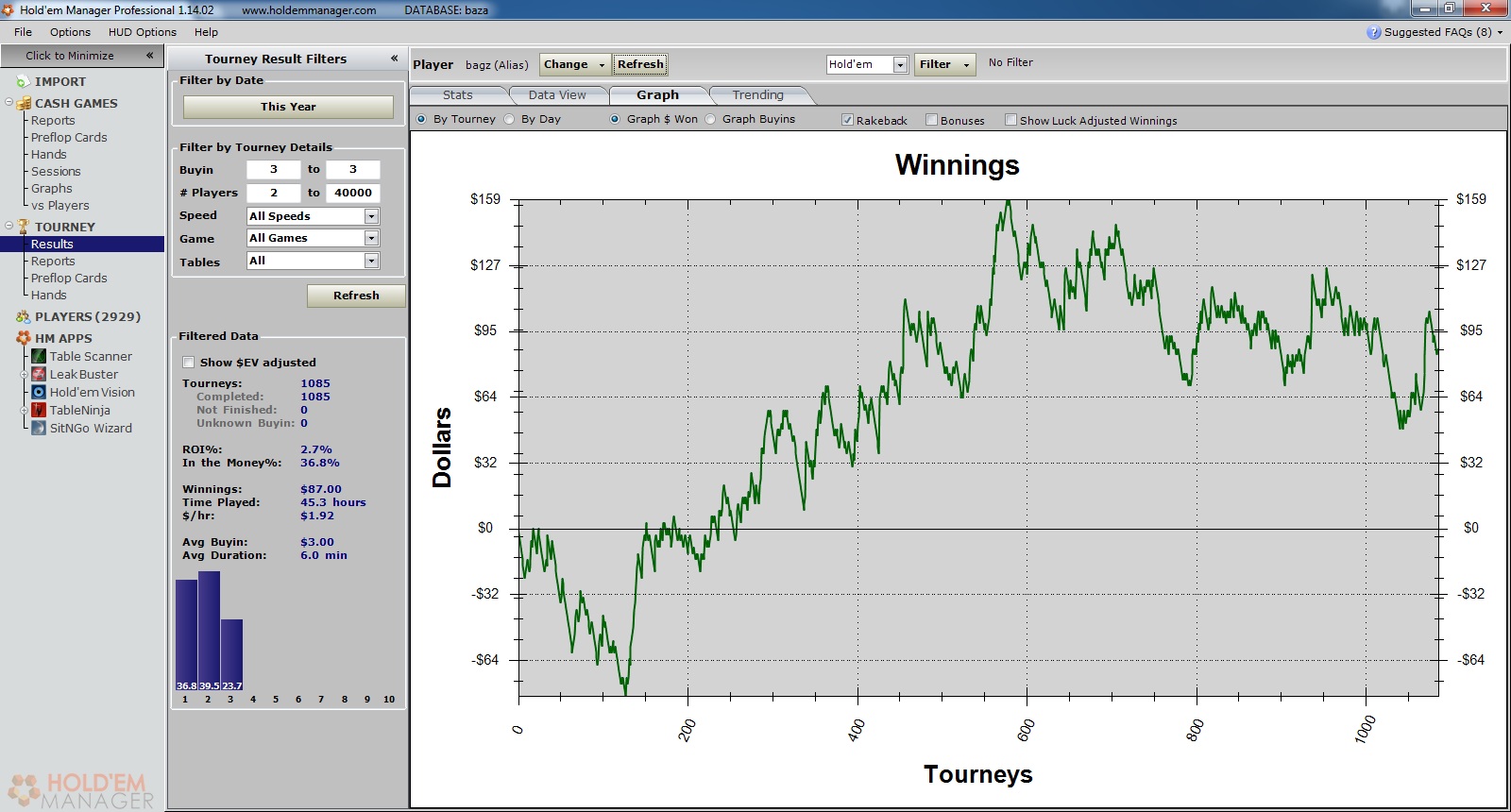Open the Hold'em Vision icon
Viewport: 1511px width, 812px height.
pyautogui.click(x=39, y=392)
